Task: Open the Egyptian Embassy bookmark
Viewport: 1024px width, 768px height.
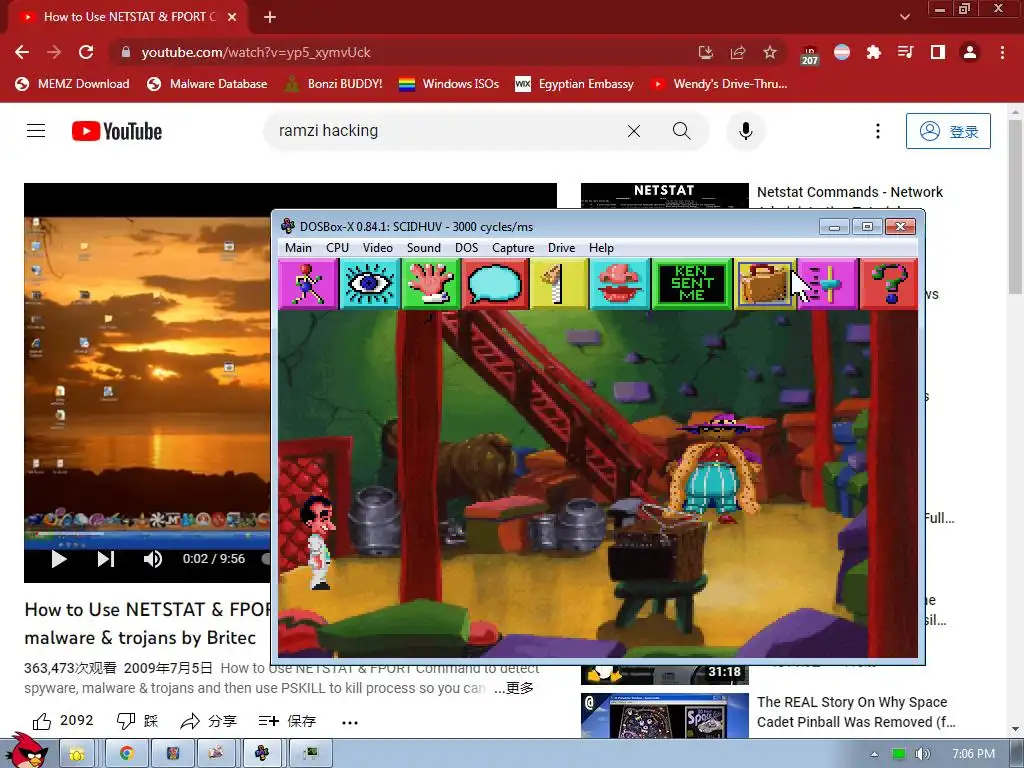Action: coord(575,84)
